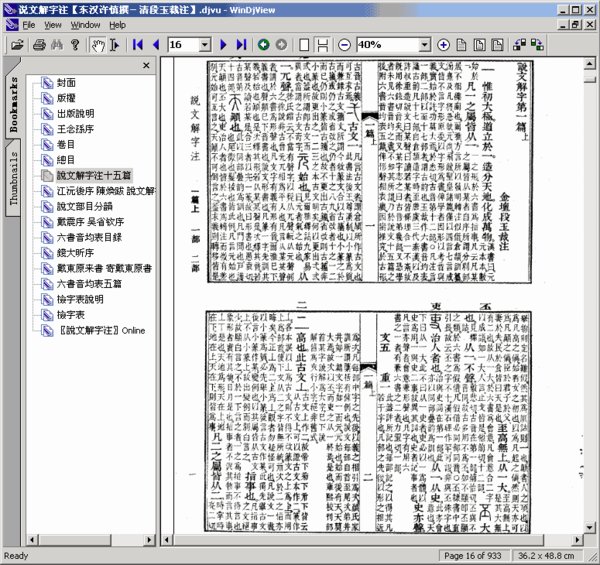
Task: Go to the previous page
Action: click(x=156, y=45)
